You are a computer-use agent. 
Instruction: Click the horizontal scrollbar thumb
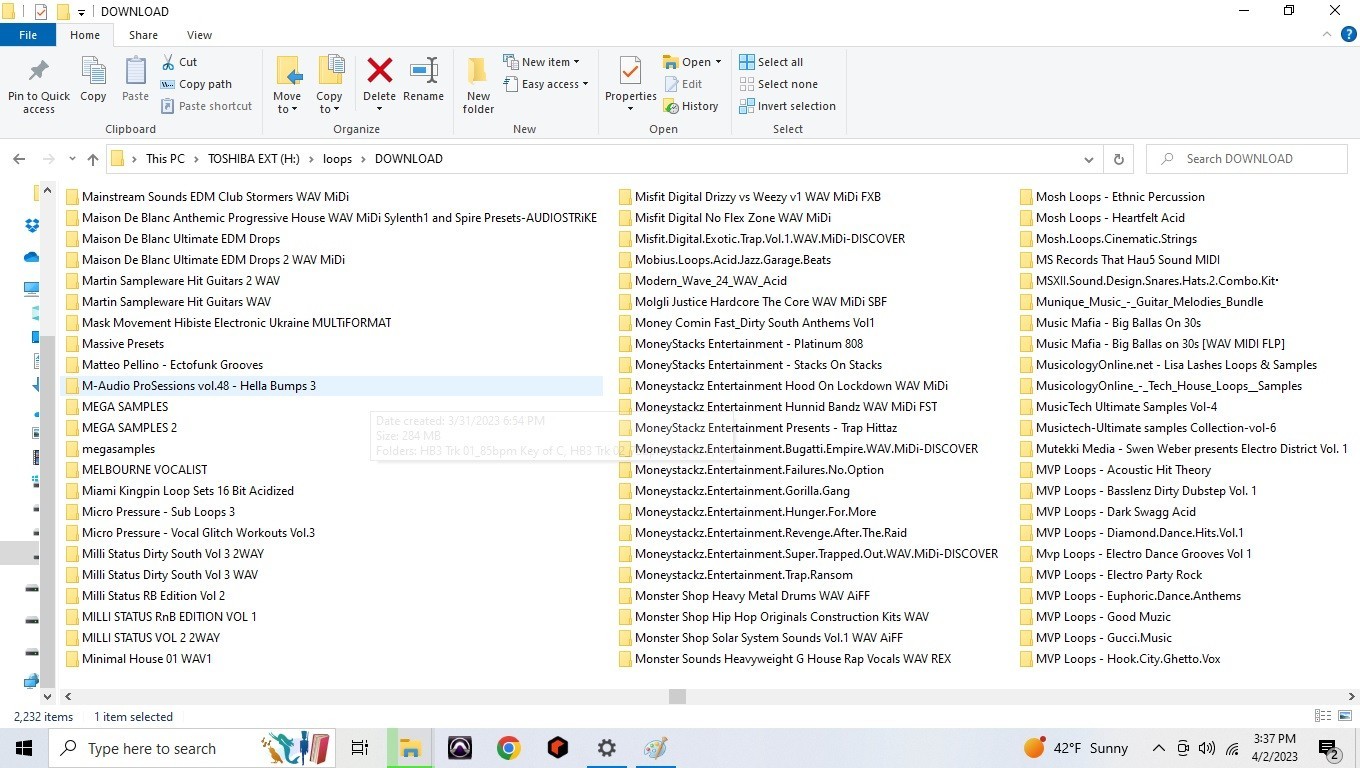coord(677,696)
